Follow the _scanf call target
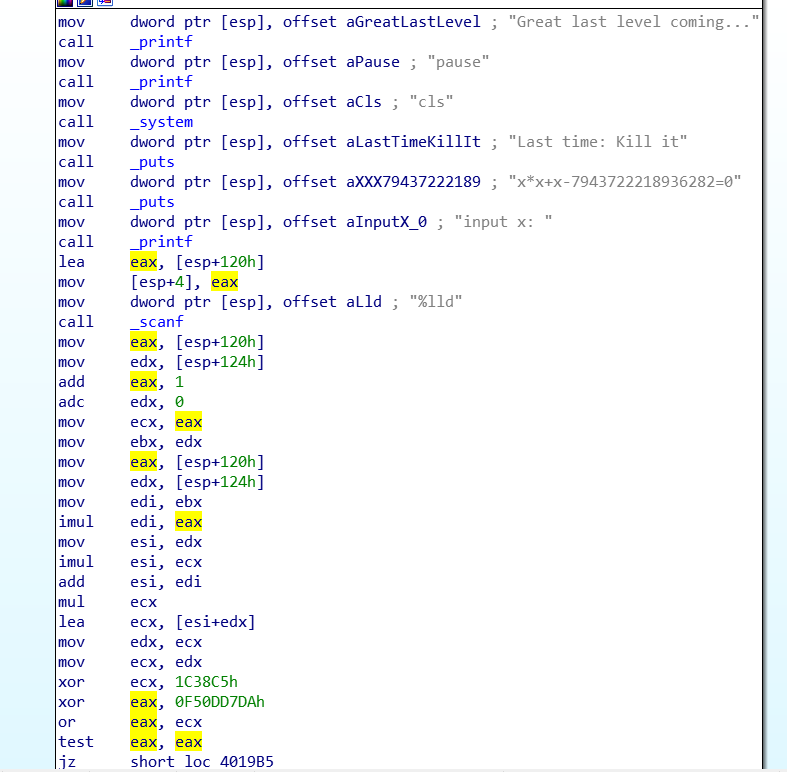Image resolution: width=787 pixels, height=772 pixels. 157,322
